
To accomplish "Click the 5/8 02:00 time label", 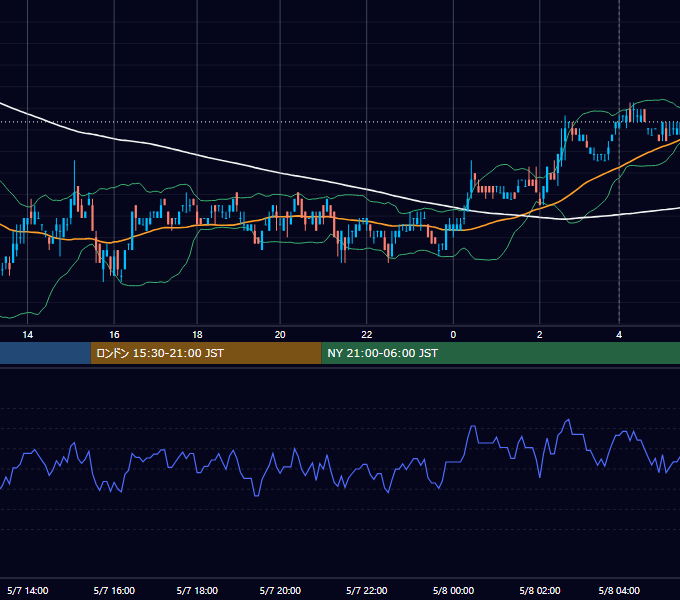I will coord(540,590).
